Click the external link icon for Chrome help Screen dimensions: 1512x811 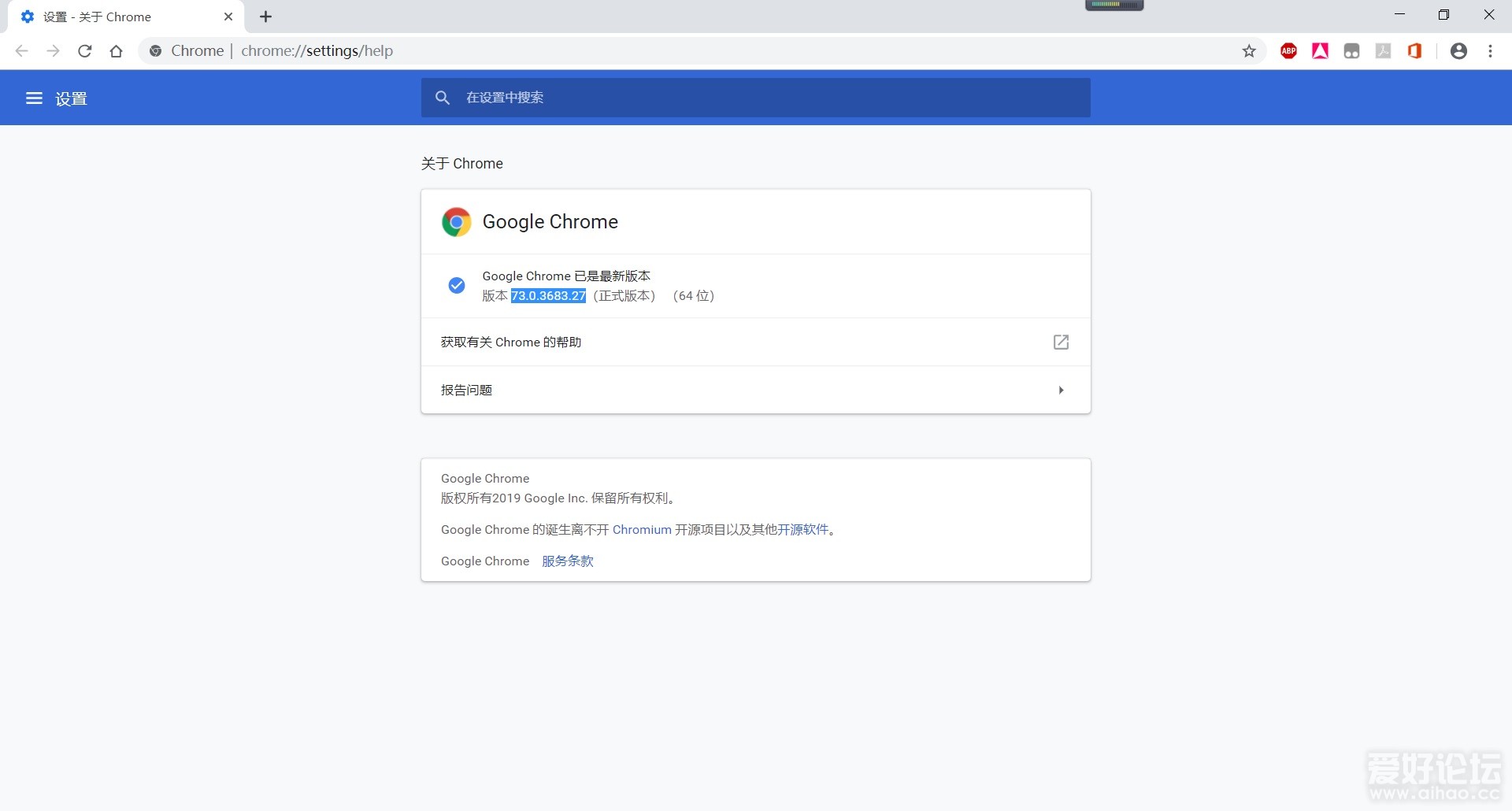1062,342
